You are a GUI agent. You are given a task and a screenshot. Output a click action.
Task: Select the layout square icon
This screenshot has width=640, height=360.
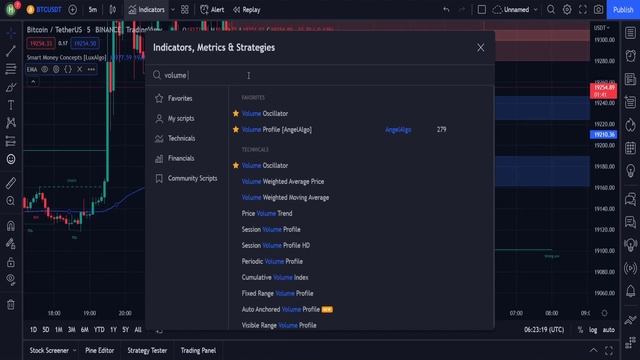coord(482,10)
